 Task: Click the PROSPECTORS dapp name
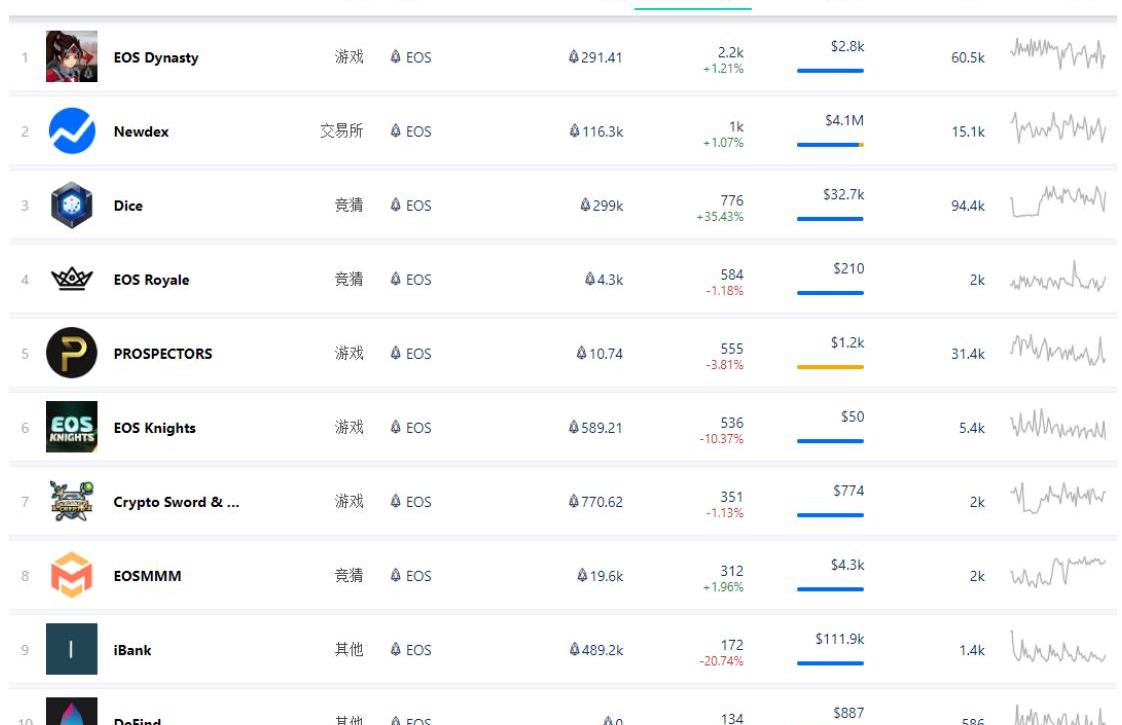pos(163,354)
